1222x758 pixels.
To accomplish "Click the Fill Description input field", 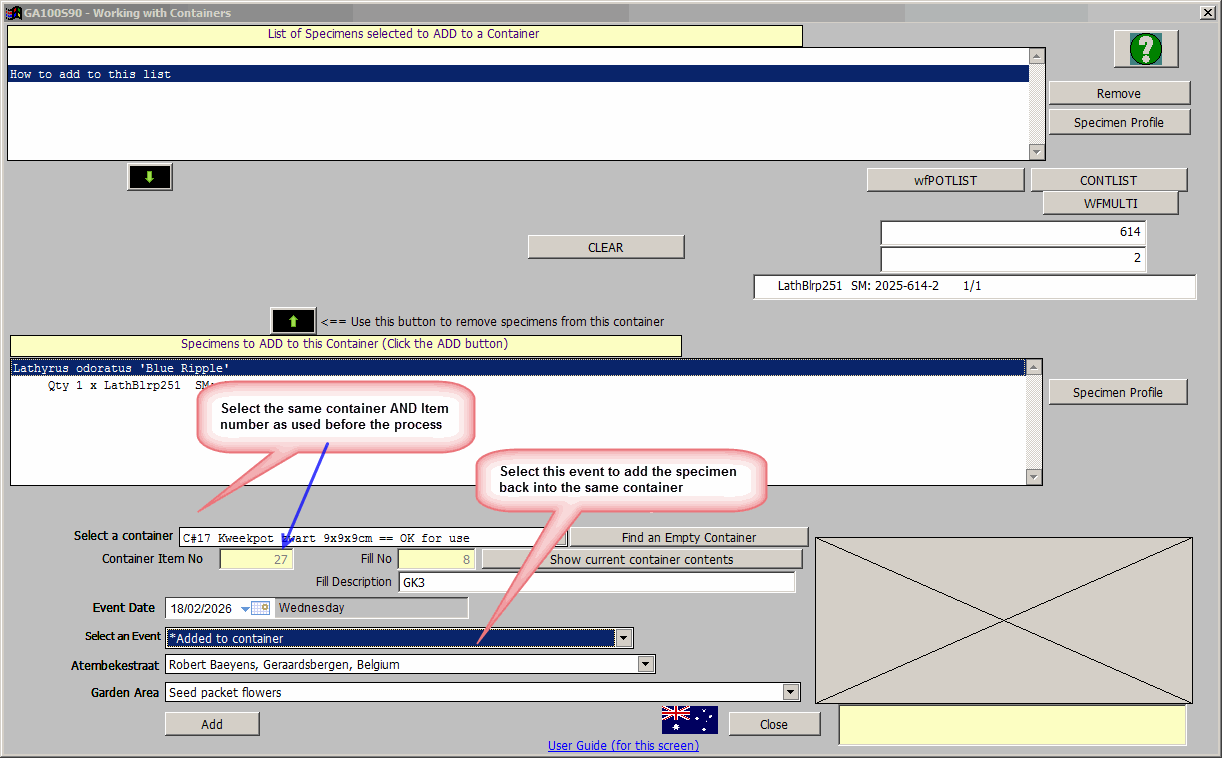I will click(596, 582).
